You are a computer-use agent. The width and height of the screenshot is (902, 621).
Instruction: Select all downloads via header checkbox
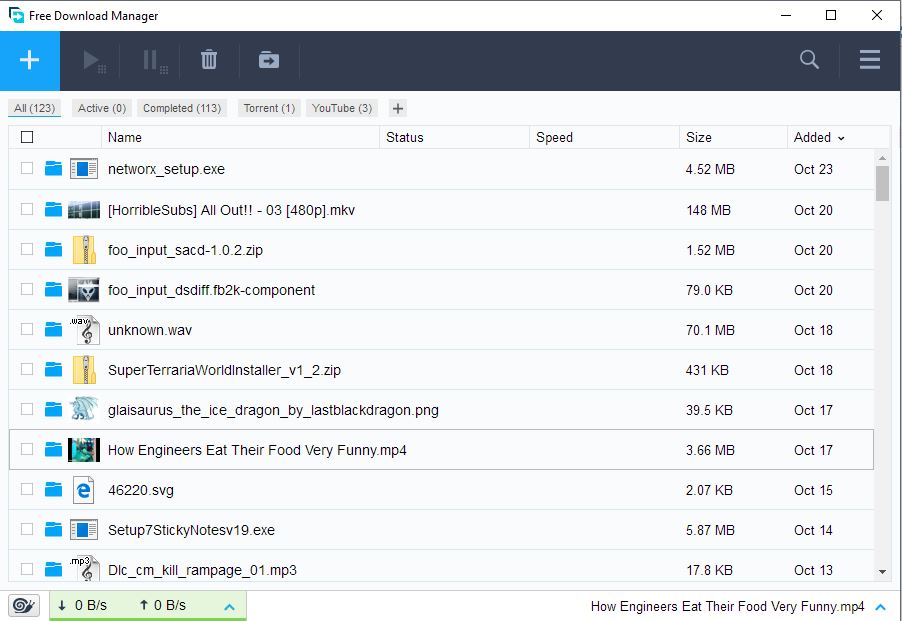(26, 136)
